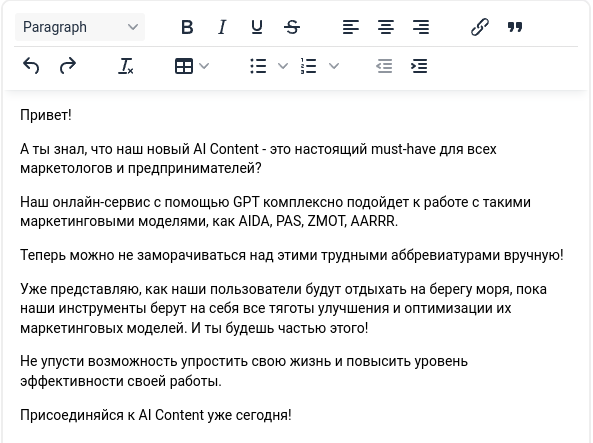This screenshot has width=593, height=443.
Task: Align text left
Action: click(x=351, y=27)
